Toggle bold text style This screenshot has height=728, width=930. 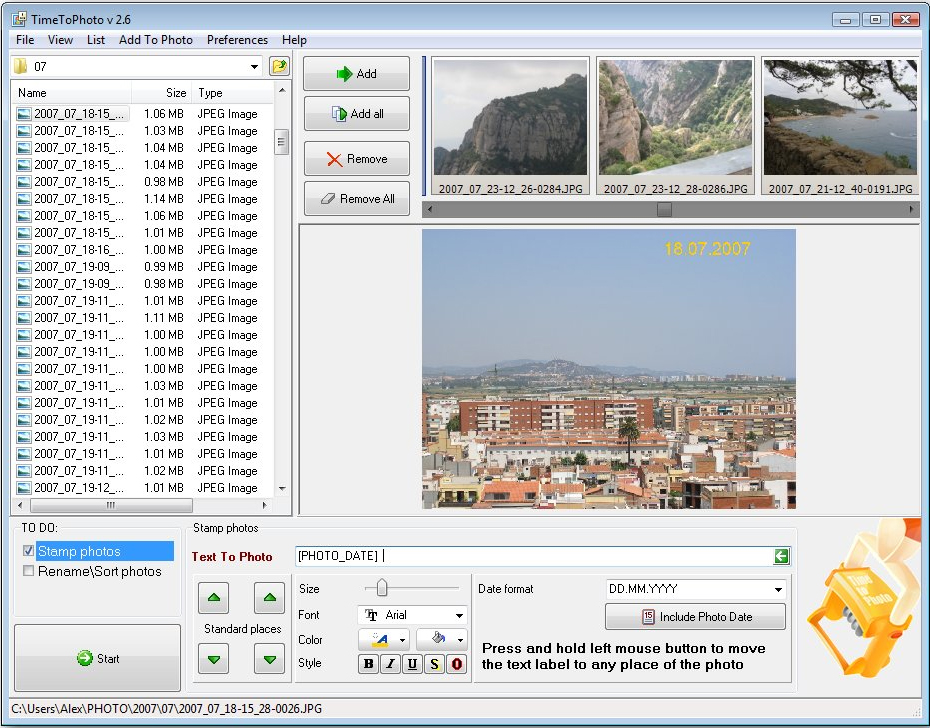pyautogui.click(x=369, y=664)
